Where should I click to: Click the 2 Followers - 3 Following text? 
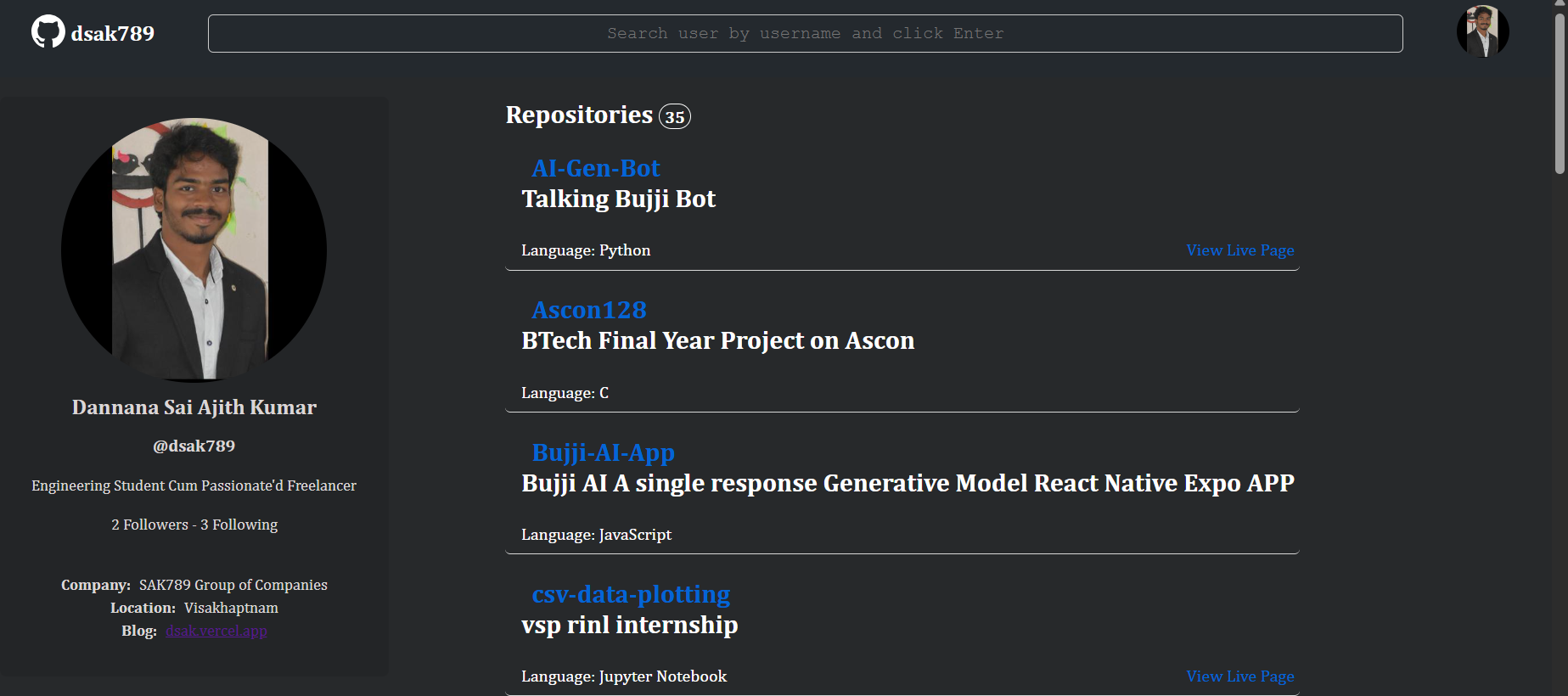[x=194, y=525]
